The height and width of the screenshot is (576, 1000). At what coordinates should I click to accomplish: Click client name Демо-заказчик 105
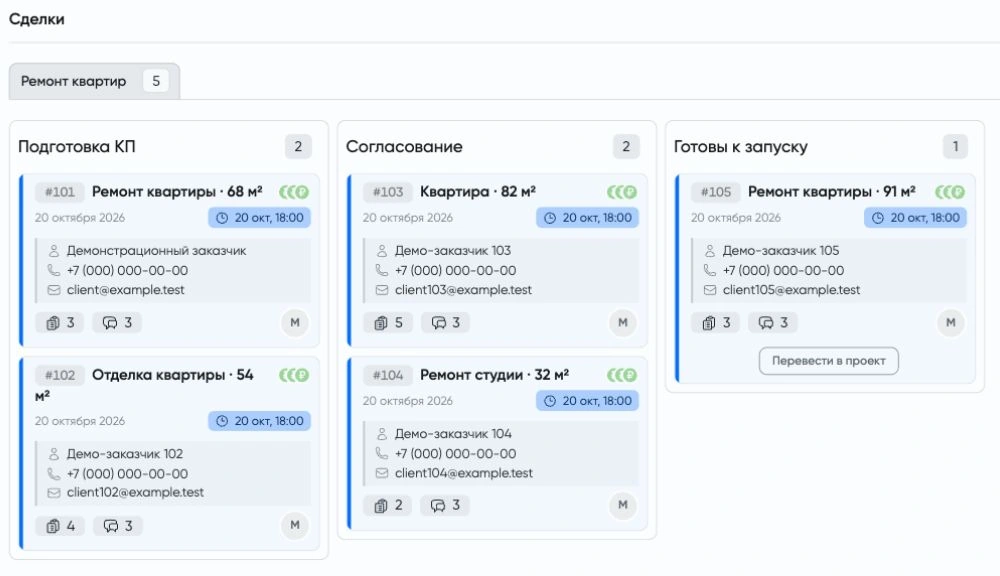pos(781,251)
